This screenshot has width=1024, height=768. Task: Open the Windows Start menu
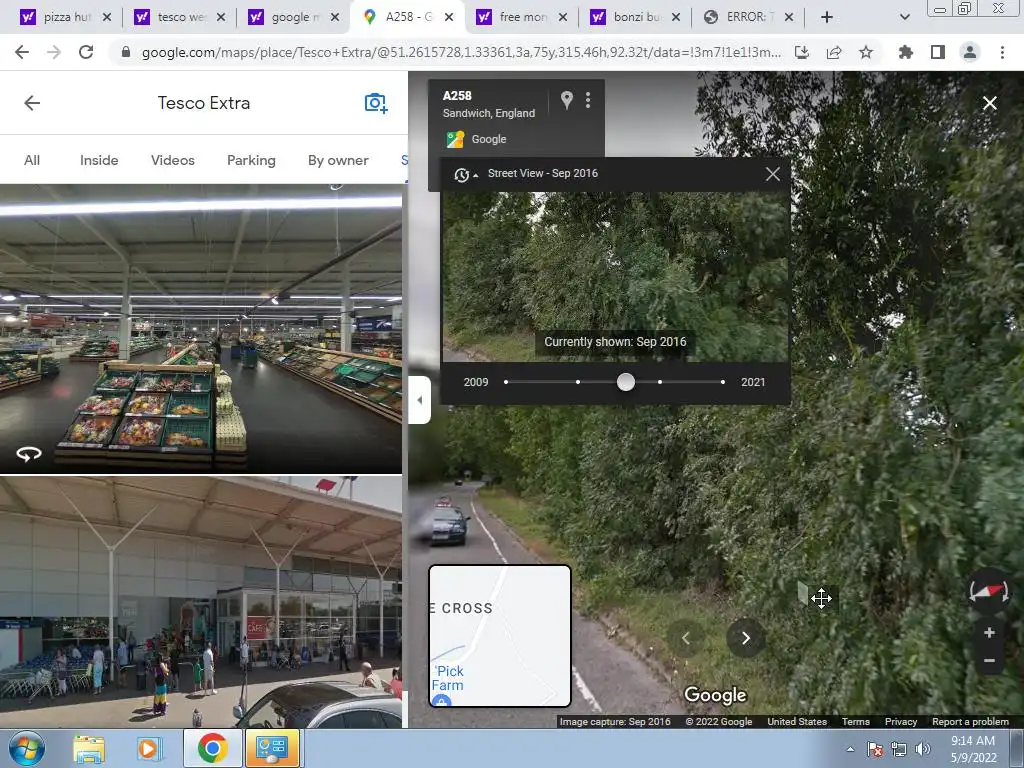pos(26,748)
